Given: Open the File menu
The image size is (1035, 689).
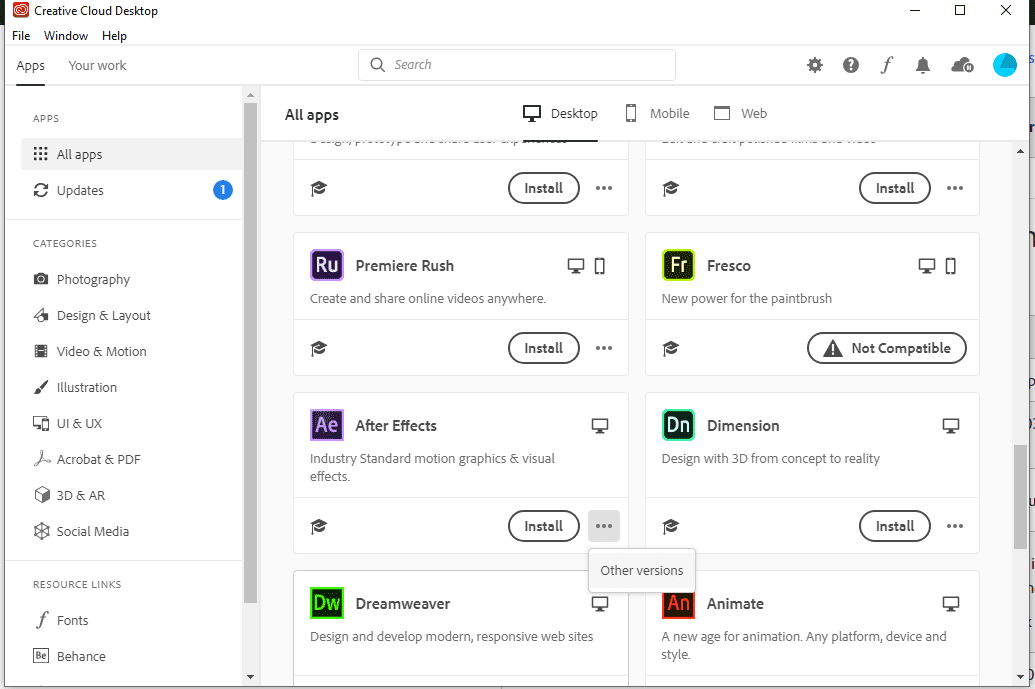Looking at the screenshot, I should pos(21,36).
